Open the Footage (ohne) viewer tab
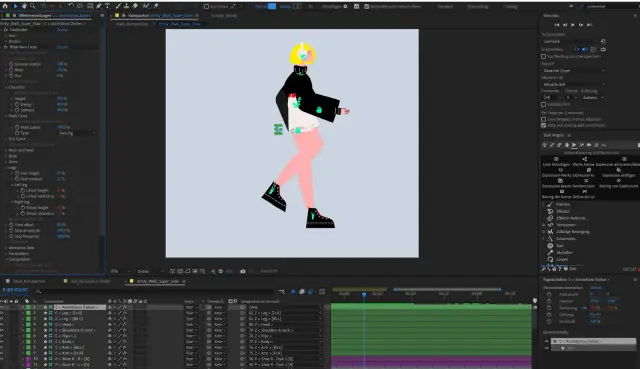This screenshot has width=640, height=369. click(x=224, y=16)
